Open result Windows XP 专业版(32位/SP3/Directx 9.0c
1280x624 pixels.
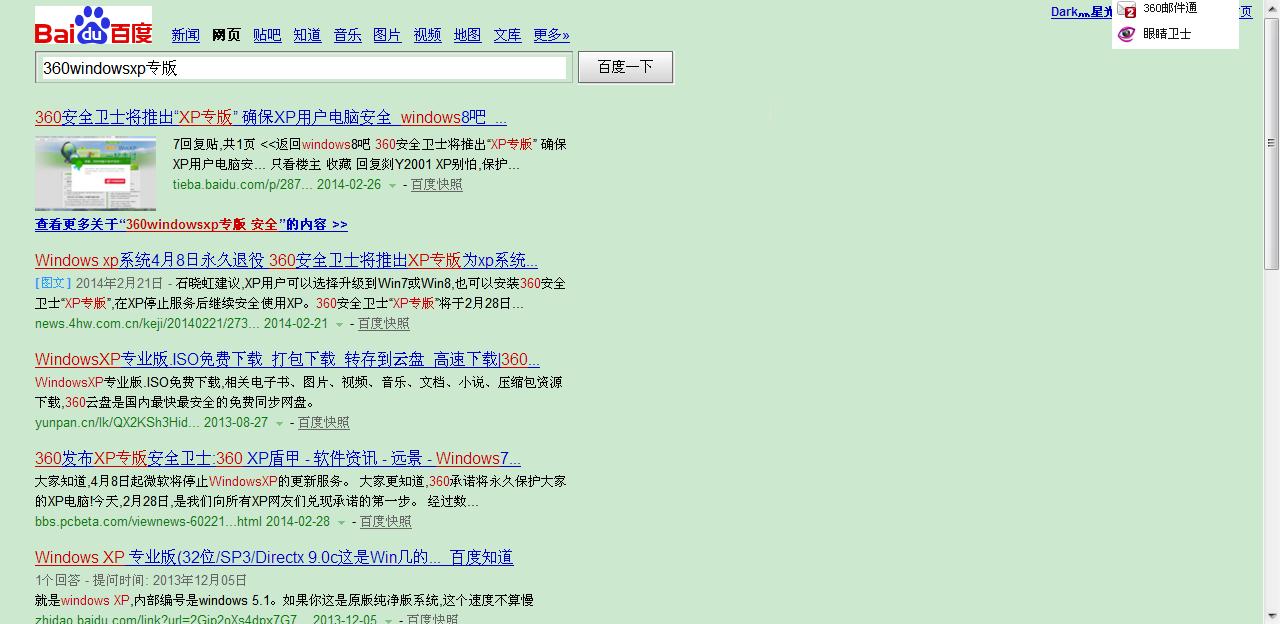pyautogui.click(x=274, y=557)
